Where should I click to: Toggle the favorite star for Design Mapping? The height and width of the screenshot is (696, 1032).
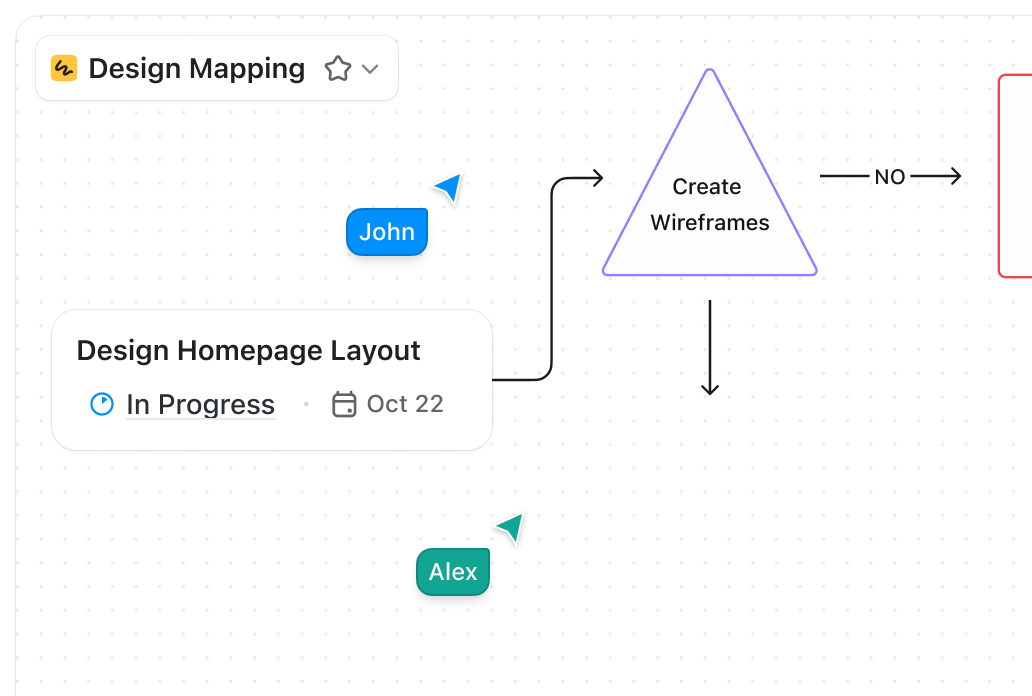point(337,68)
